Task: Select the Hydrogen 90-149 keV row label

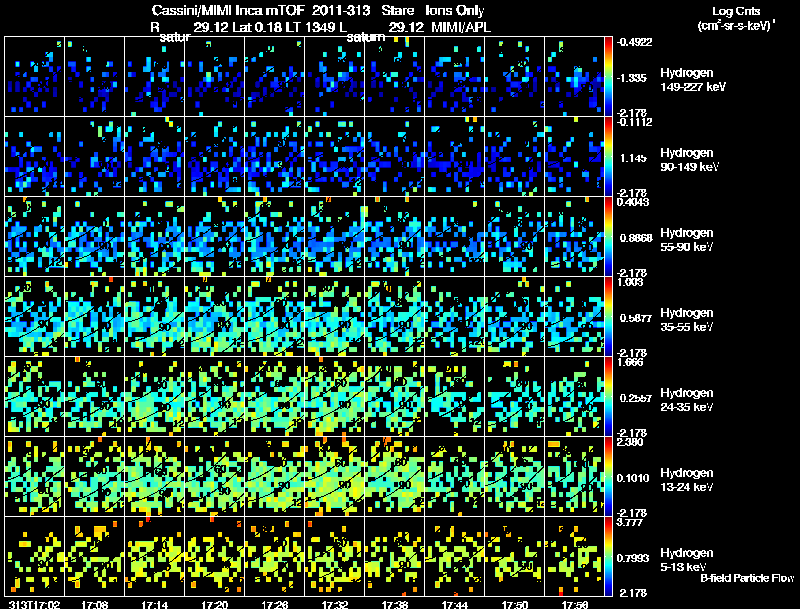Action: pyautogui.click(x=690, y=160)
